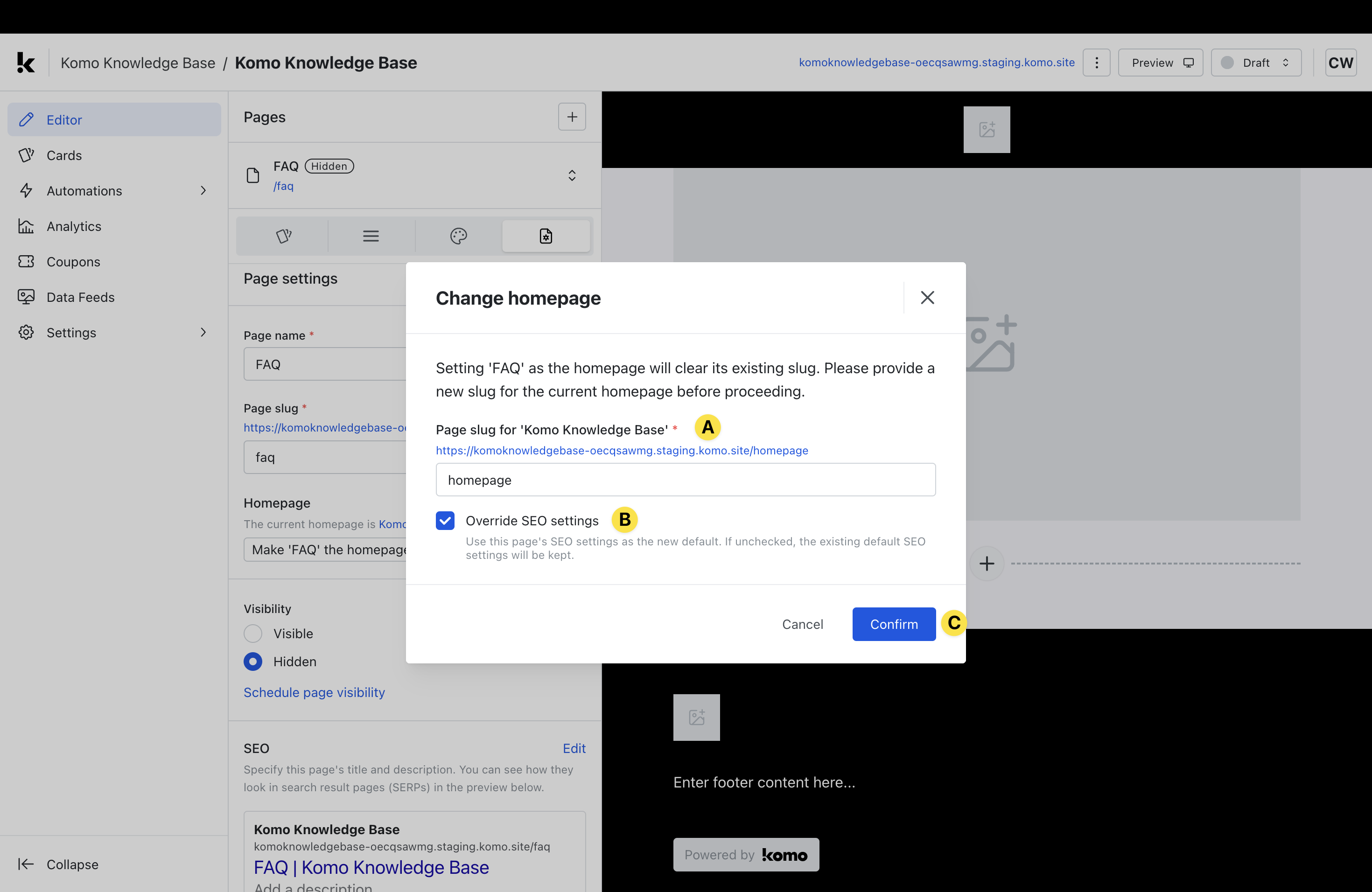
Task: Open the Draft status dropdown
Action: [x=1255, y=62]
